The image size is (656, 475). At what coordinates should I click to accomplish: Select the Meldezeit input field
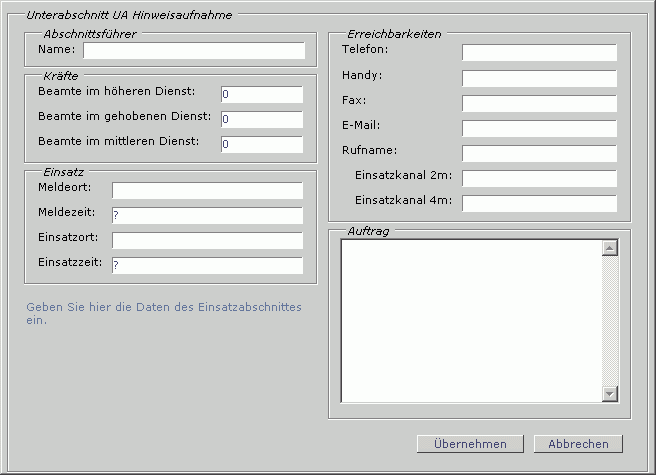point(207,216)
